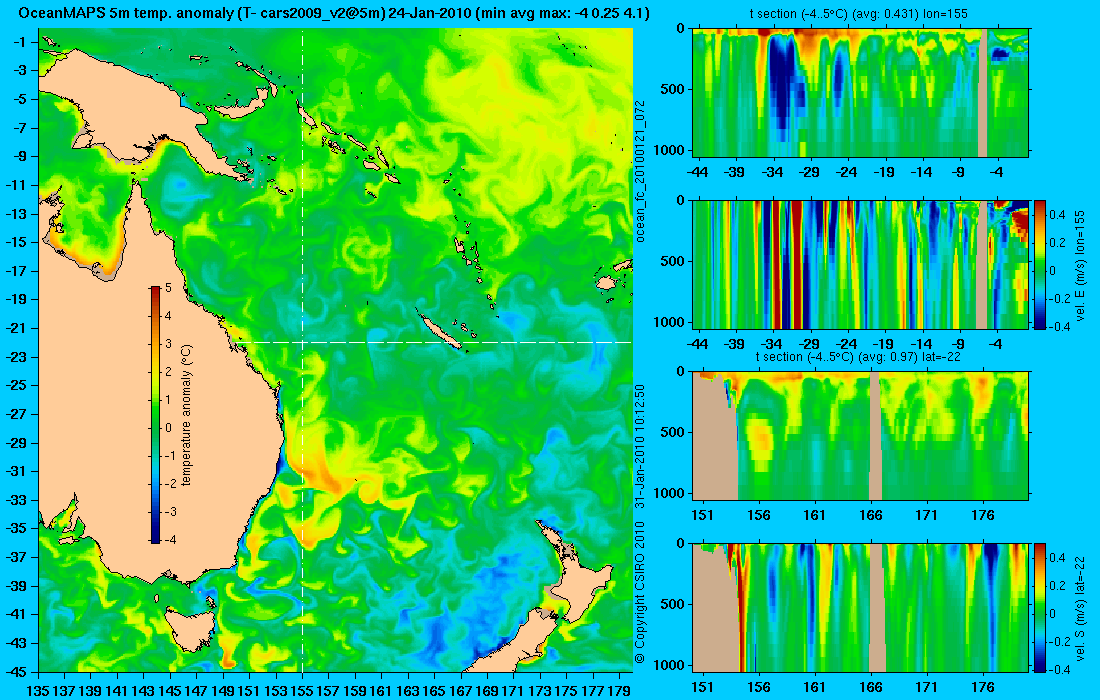Click the New Caledonia island on the map
Screen dimensions: 1100x700
click(x=439, y=330)
